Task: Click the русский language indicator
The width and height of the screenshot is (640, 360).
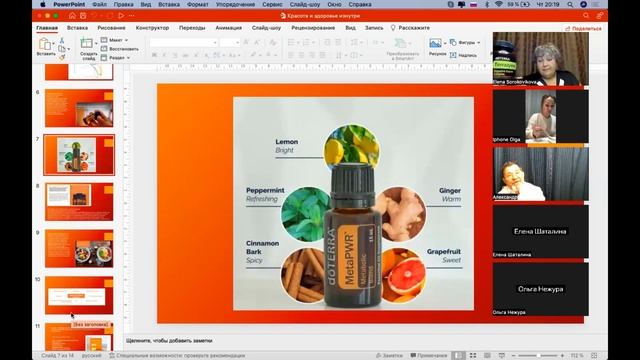Action: 91,356
